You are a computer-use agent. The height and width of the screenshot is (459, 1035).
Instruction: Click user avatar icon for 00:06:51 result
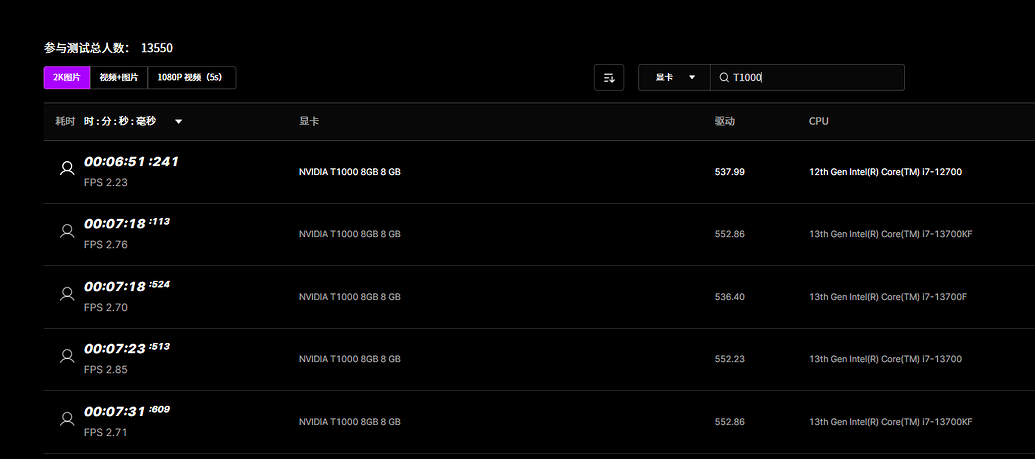pos(67,169)
